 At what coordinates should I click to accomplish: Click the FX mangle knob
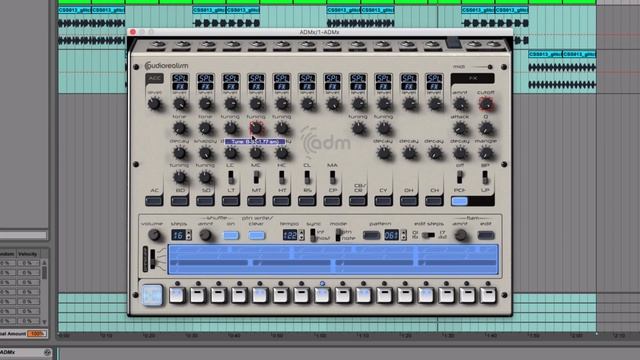pyautogui.click(x=486, y=153)
